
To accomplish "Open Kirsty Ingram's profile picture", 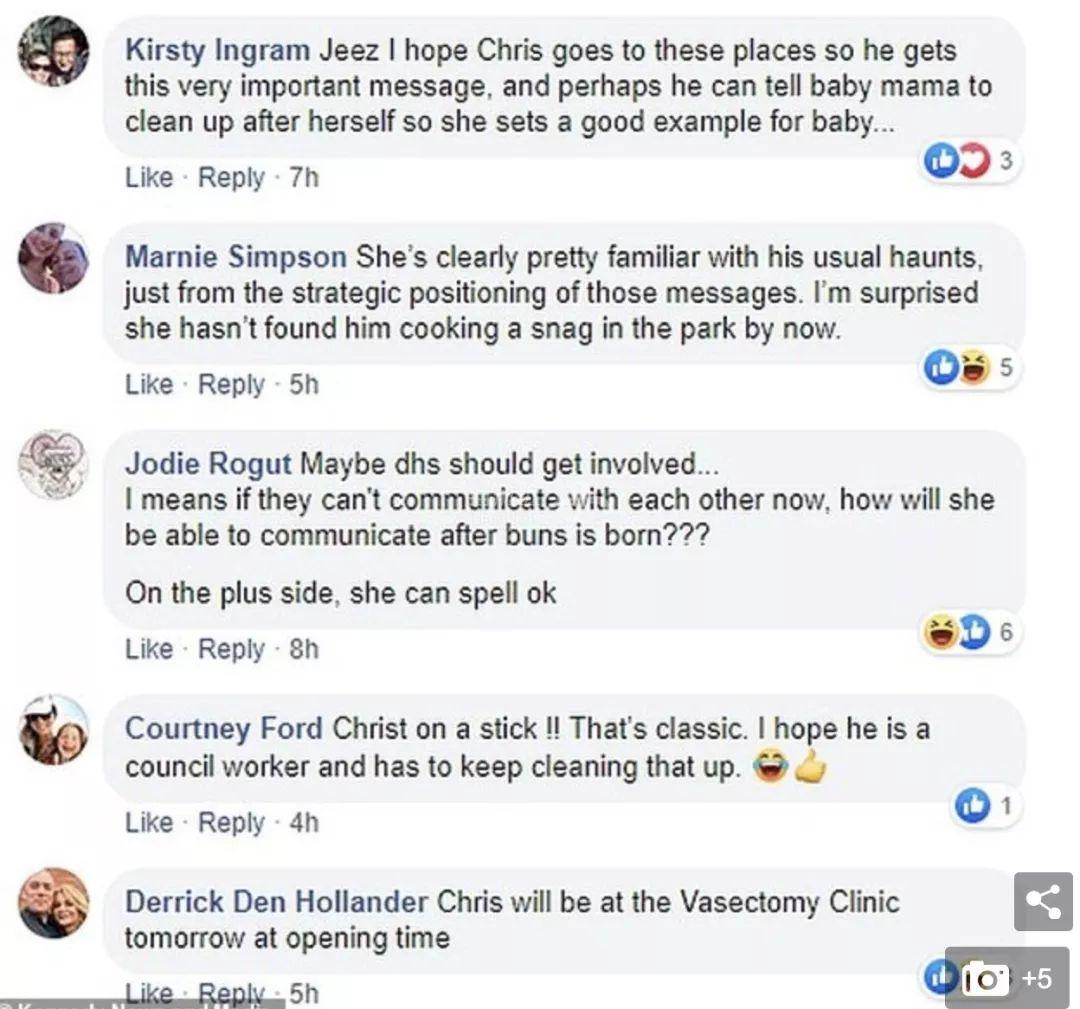I will coord(54,52).
